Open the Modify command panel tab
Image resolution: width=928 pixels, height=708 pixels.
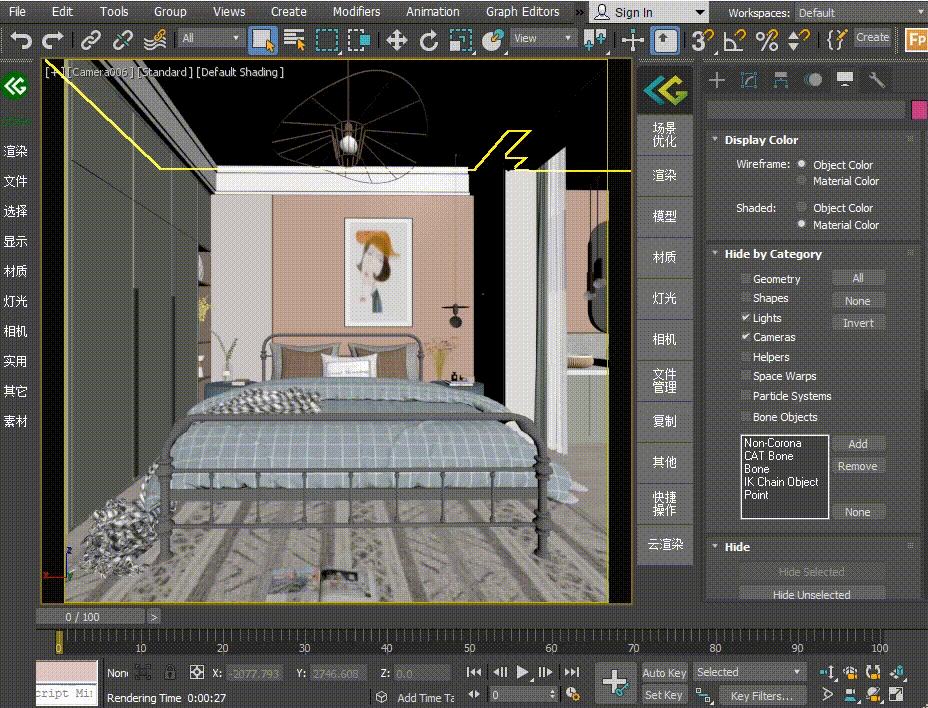coord(748,81)
